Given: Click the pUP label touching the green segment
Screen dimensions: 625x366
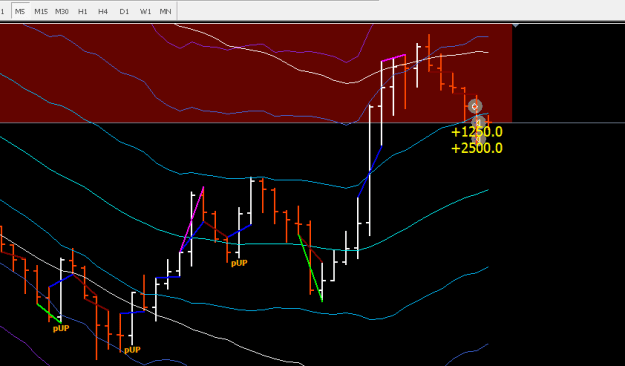Looking at the screenshot, I should point(61,329).
